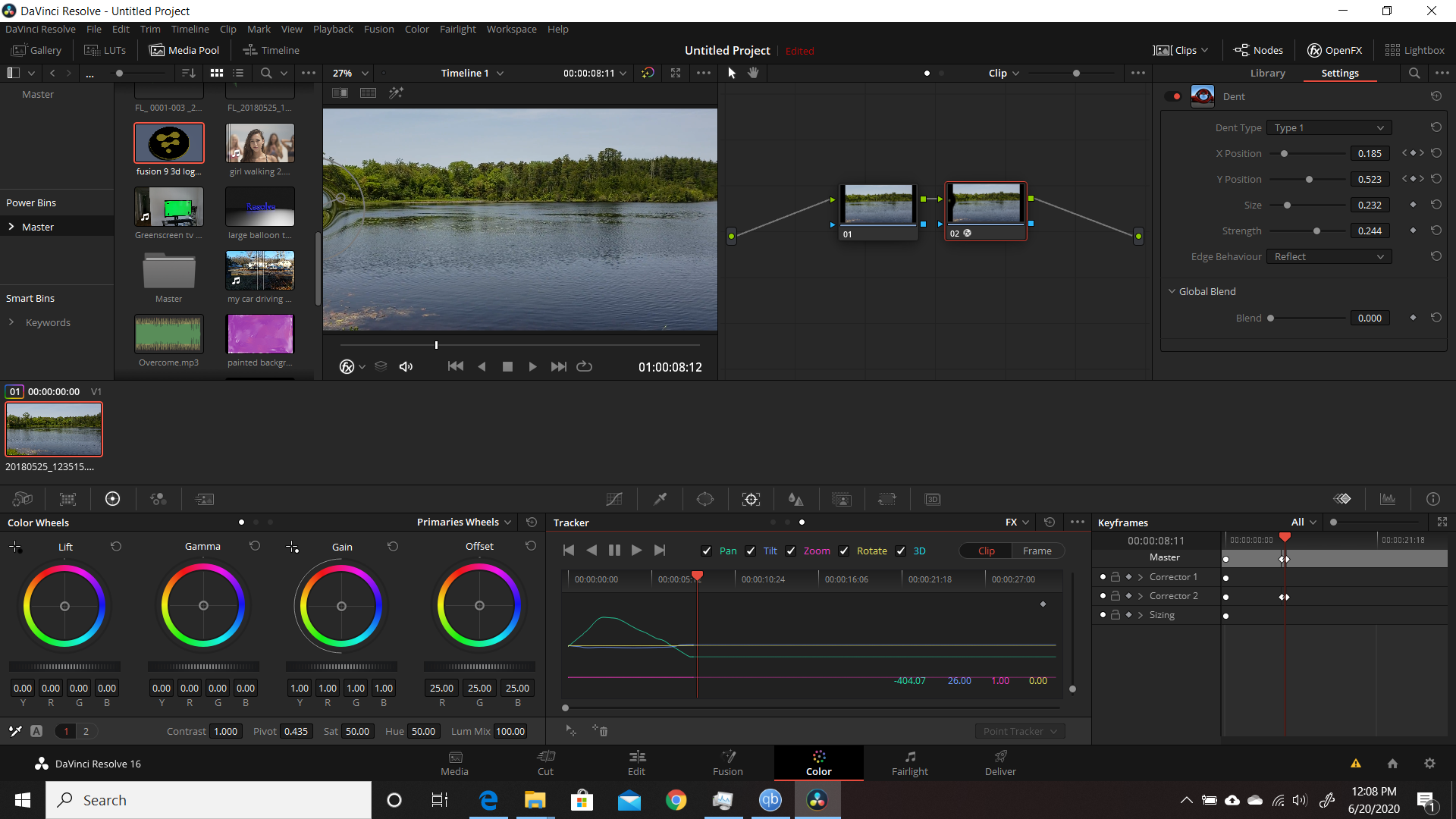Jump to first frame in viewer
The height and width of the screenshot is (819, 1456).
tap(455, 366)
